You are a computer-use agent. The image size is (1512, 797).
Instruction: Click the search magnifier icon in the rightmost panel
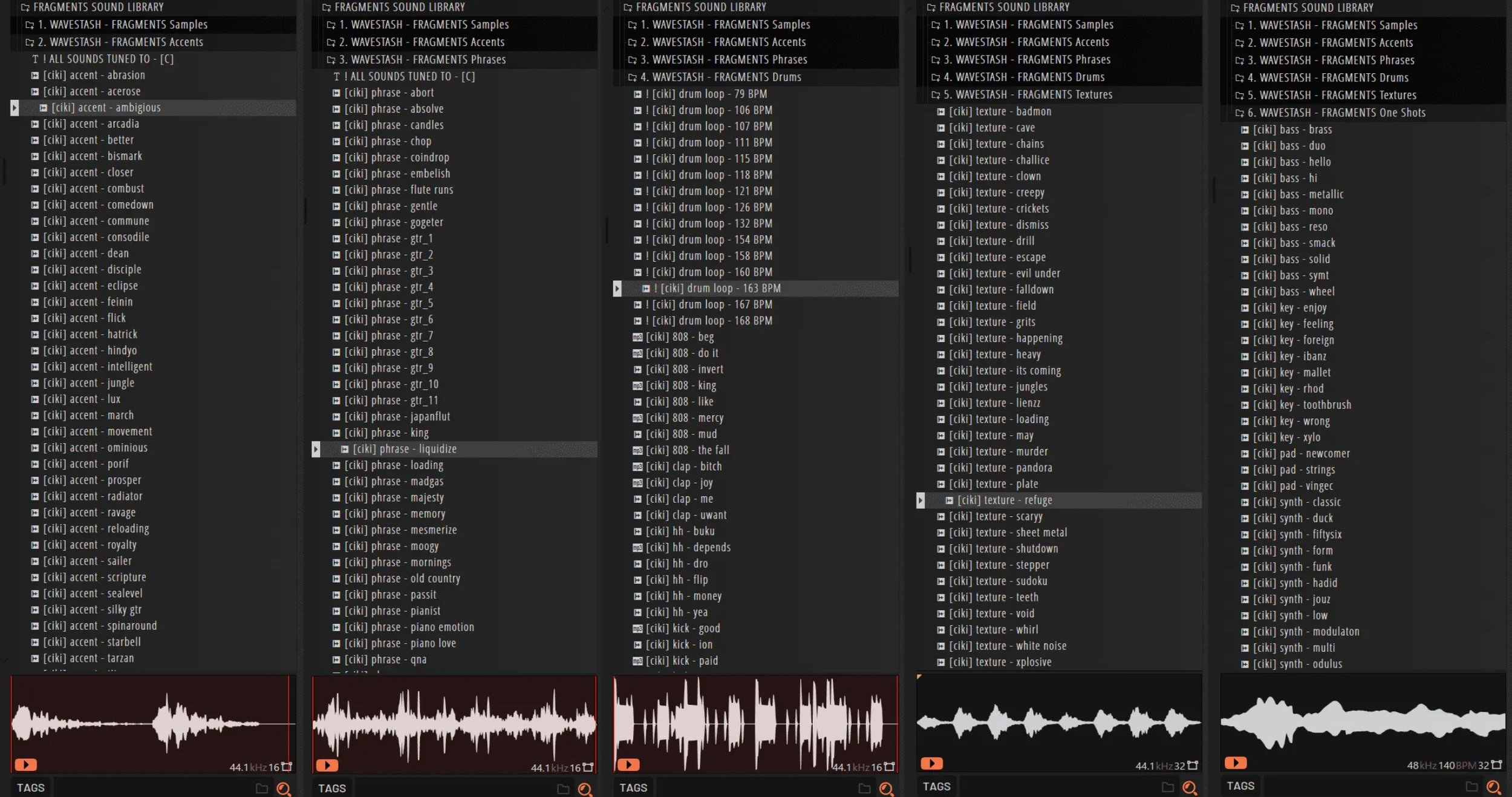click(1493, 787)
